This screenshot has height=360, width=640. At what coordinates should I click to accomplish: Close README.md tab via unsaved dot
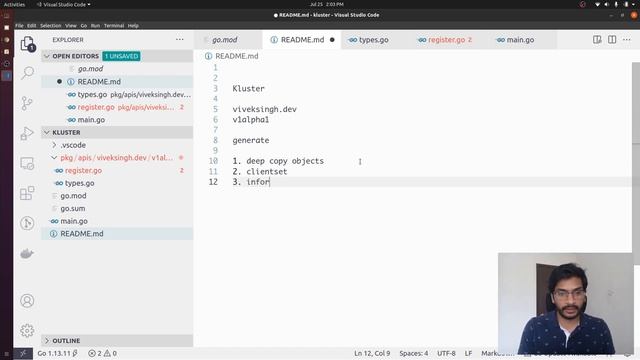pyautogui.click(x=332, y=40)
